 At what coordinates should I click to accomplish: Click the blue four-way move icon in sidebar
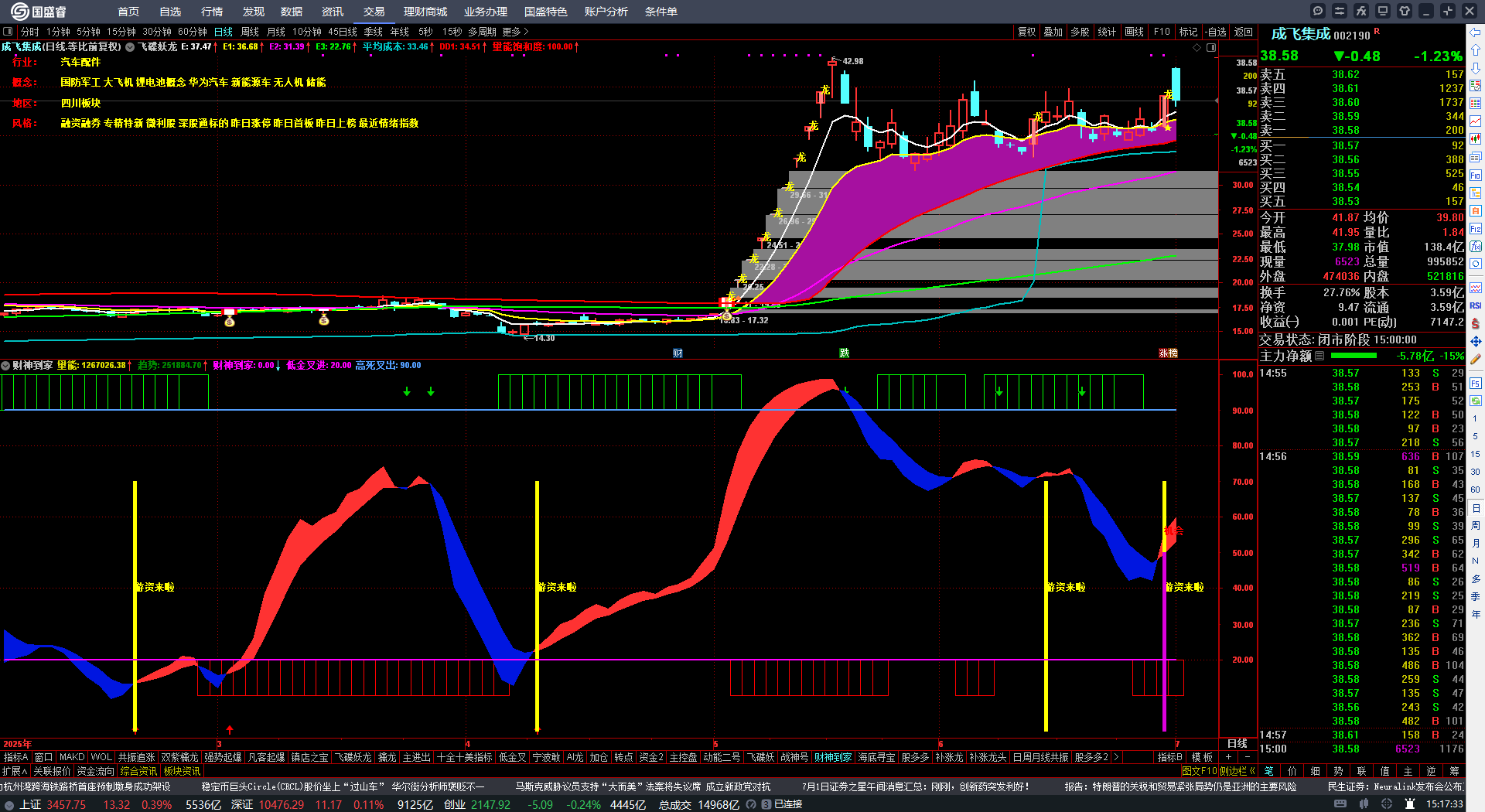click(1476, 341)
